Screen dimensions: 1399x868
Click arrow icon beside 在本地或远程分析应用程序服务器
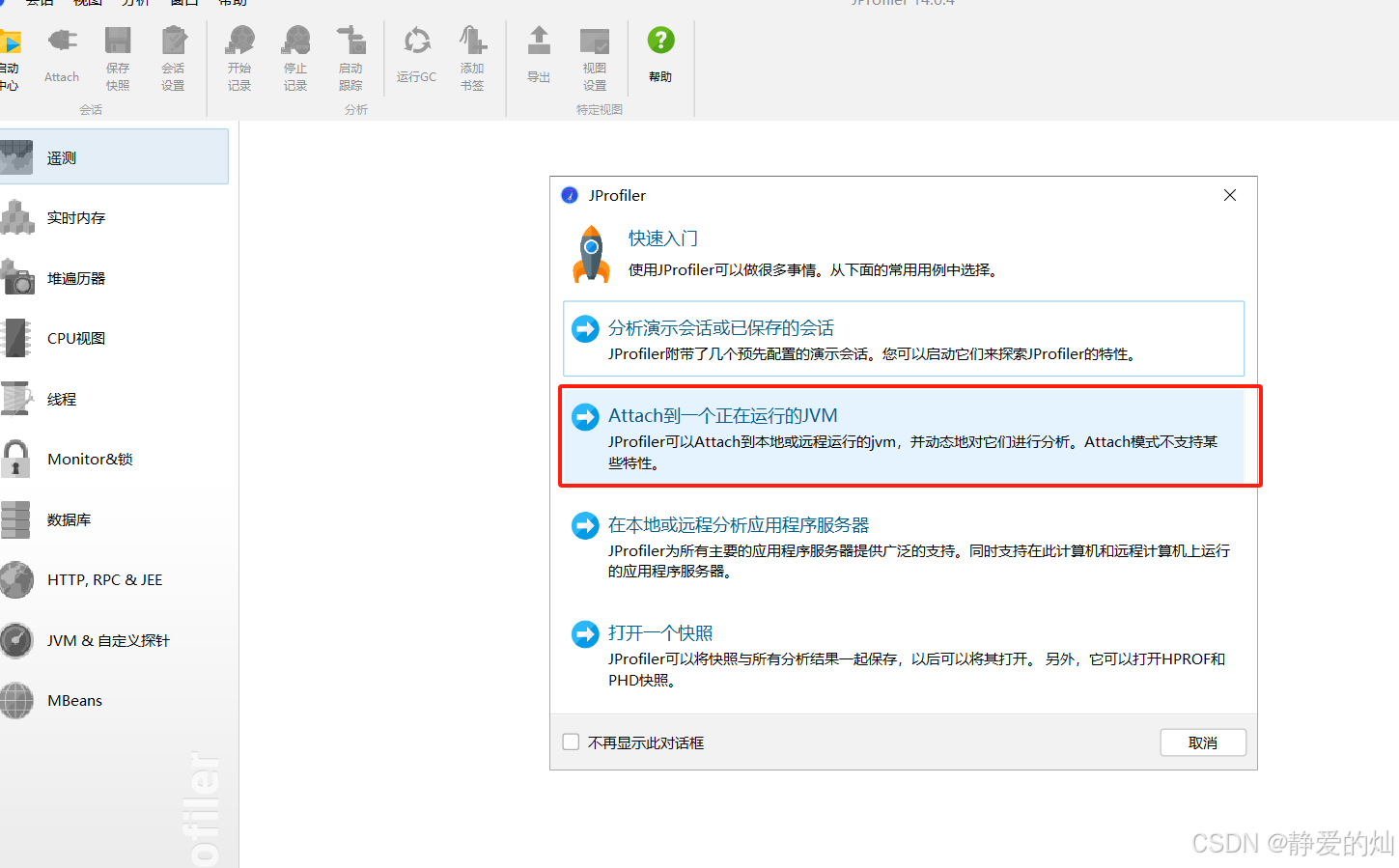585,526
